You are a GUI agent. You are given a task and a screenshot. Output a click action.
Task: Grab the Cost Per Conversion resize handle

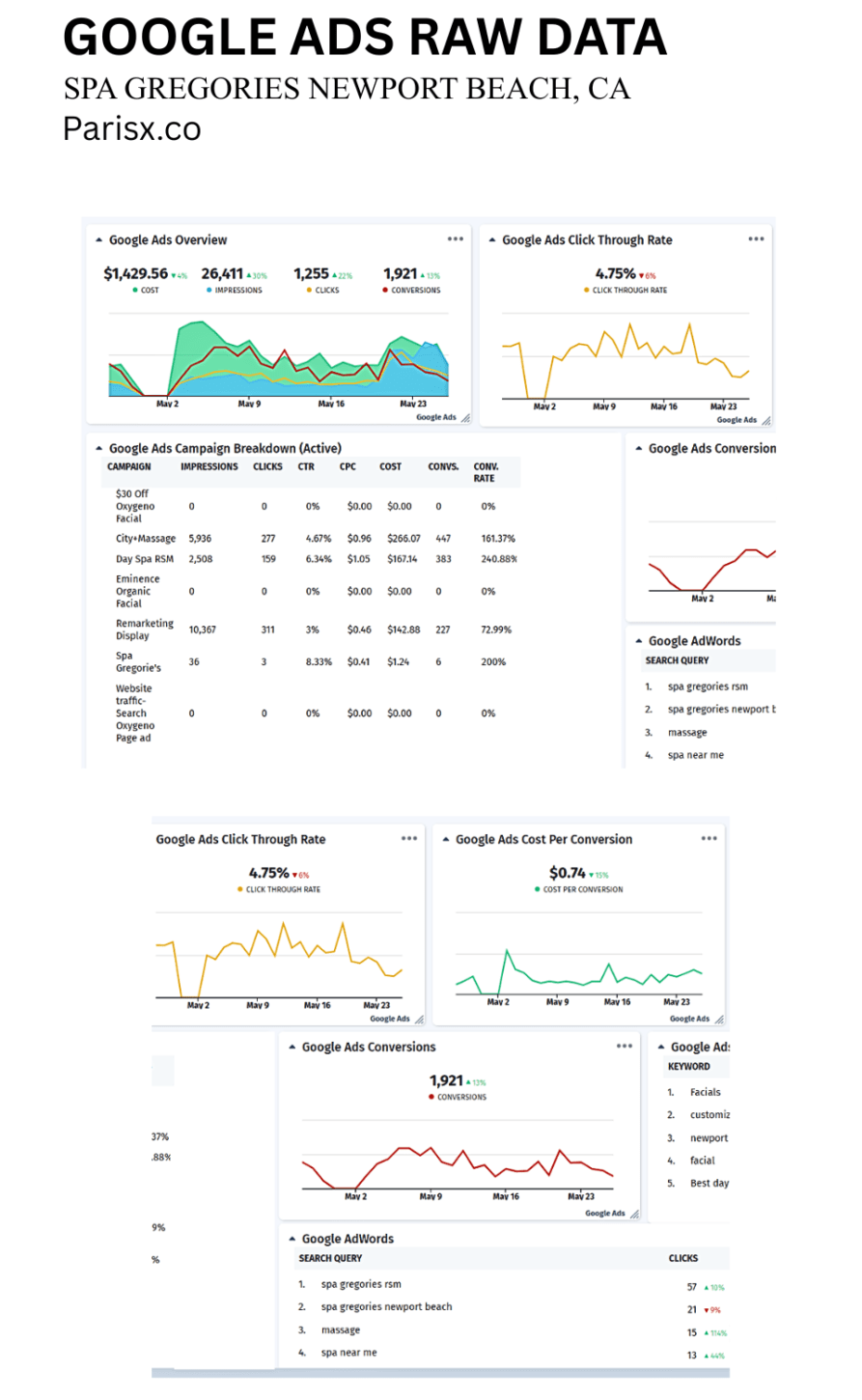[x=718, y=1019]
